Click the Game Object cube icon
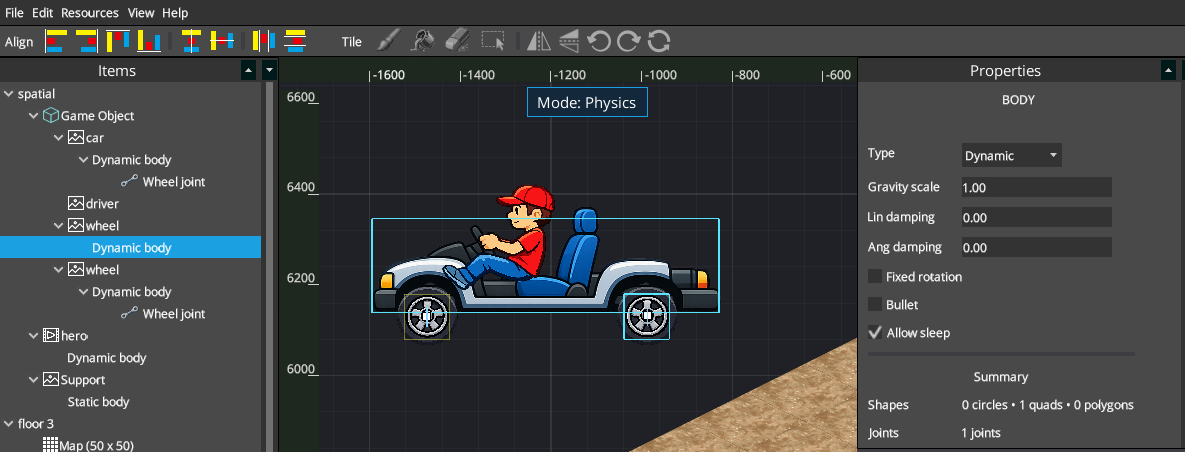 point(51,116)
